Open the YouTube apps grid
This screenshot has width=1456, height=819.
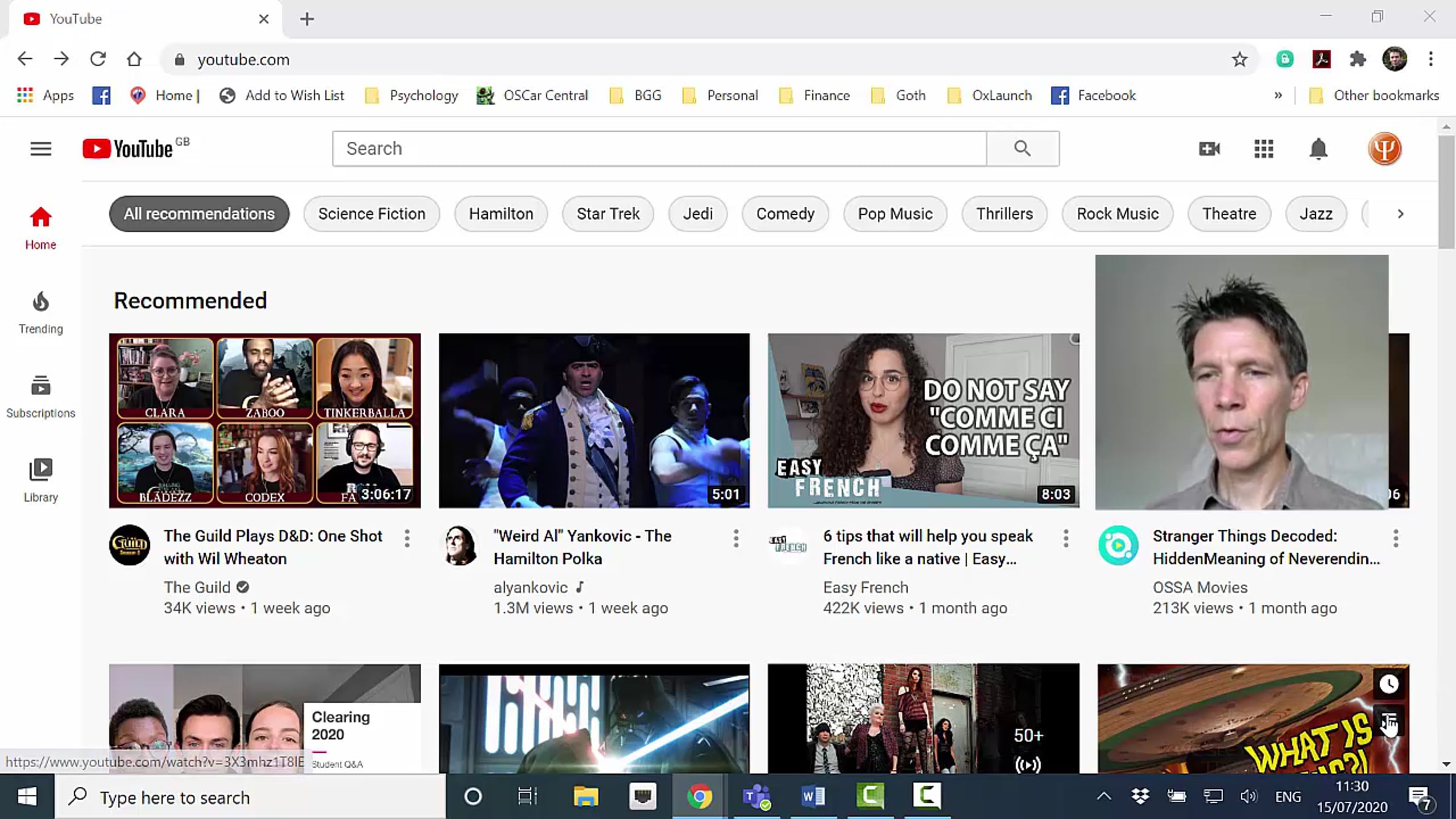(1264, 149)
